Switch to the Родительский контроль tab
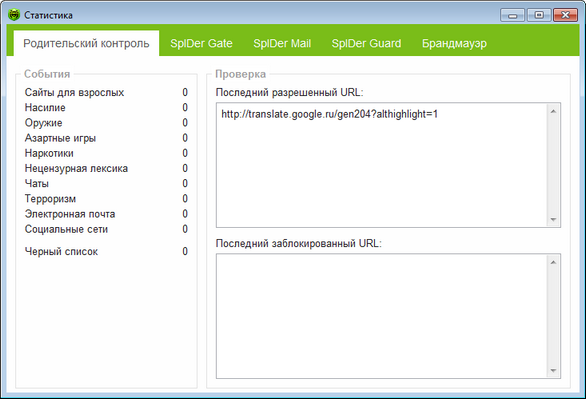 point(86,43)
